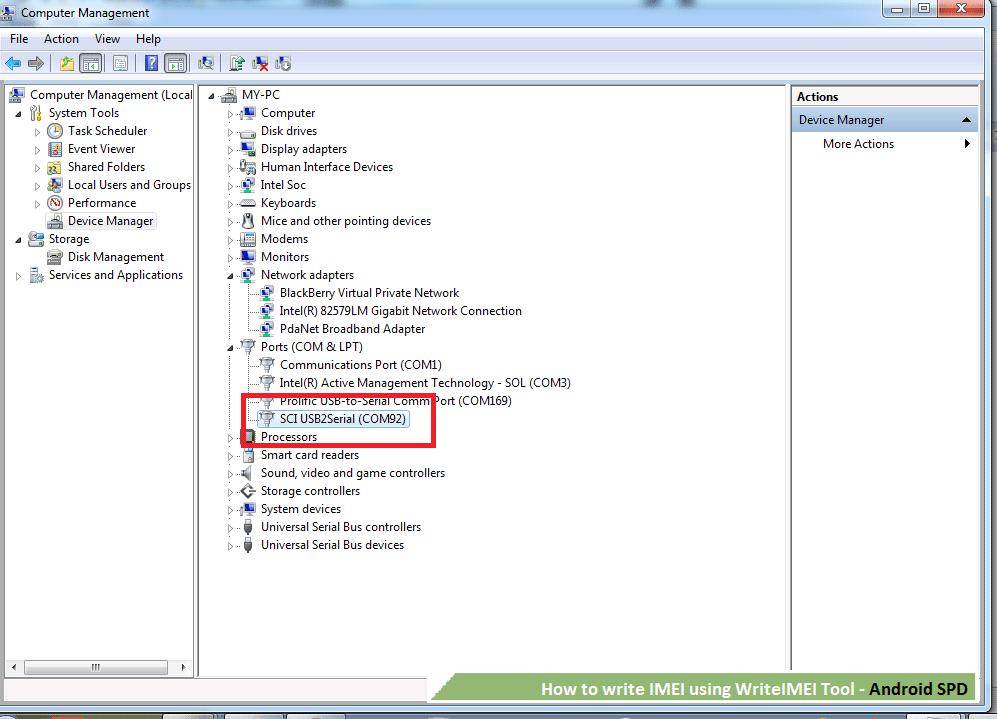Click the Shared Folders icon
This screenshot has width=997, height=719.
[x=55, y=167]
